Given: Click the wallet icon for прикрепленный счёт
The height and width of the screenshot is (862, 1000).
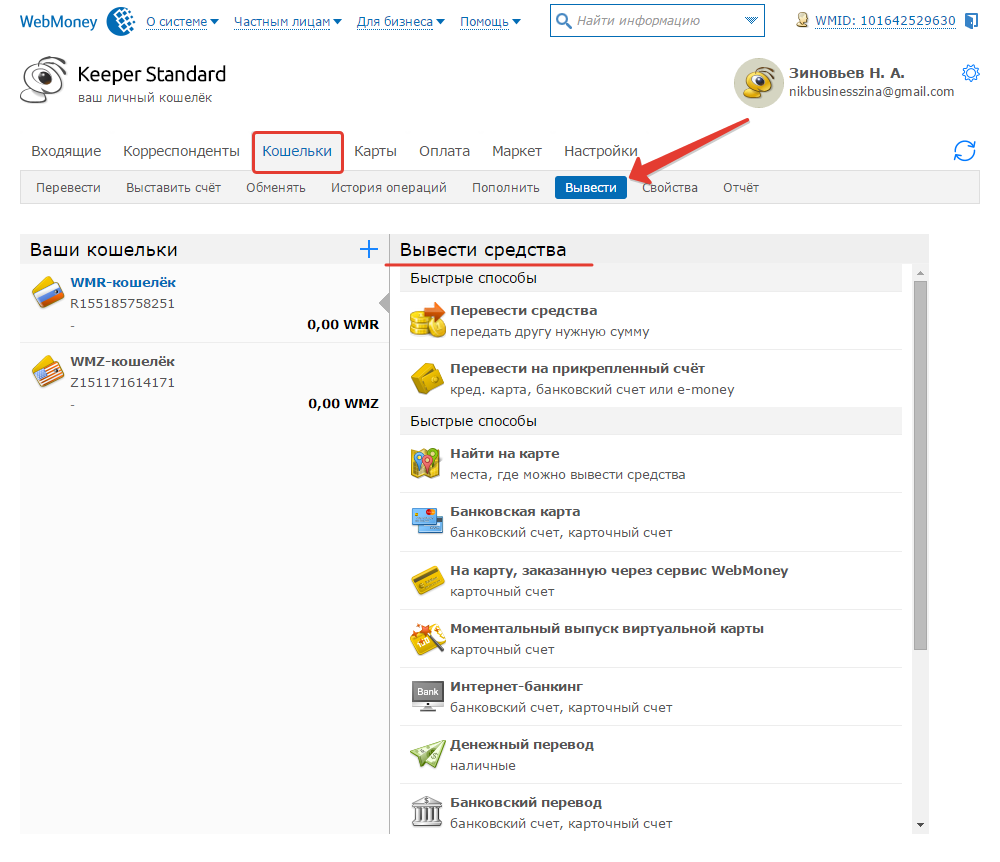Looking at the screenshot, I should 427,378.
